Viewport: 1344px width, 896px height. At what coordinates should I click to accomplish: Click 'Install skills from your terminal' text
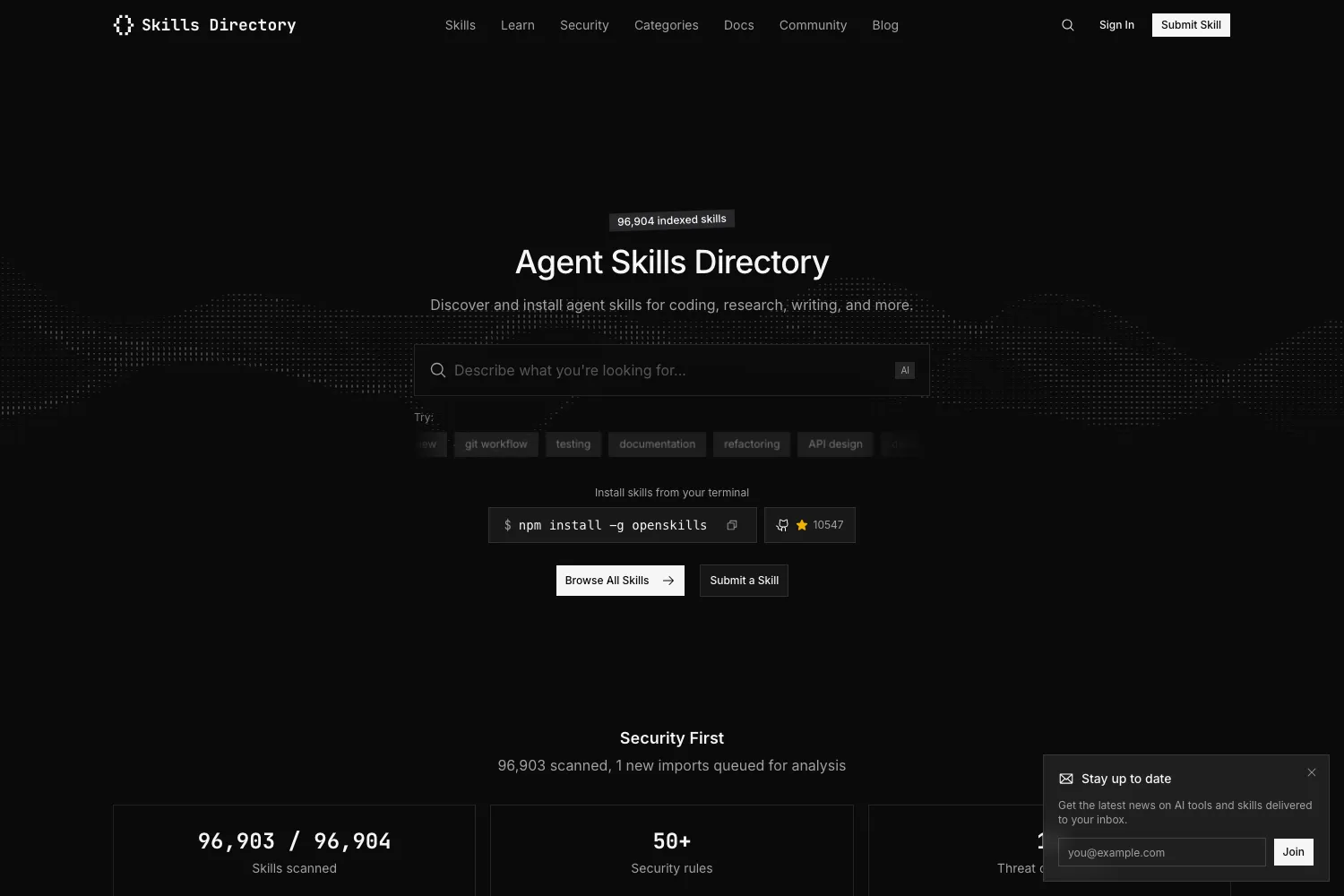pyautogui.click(x=672, y=493)
